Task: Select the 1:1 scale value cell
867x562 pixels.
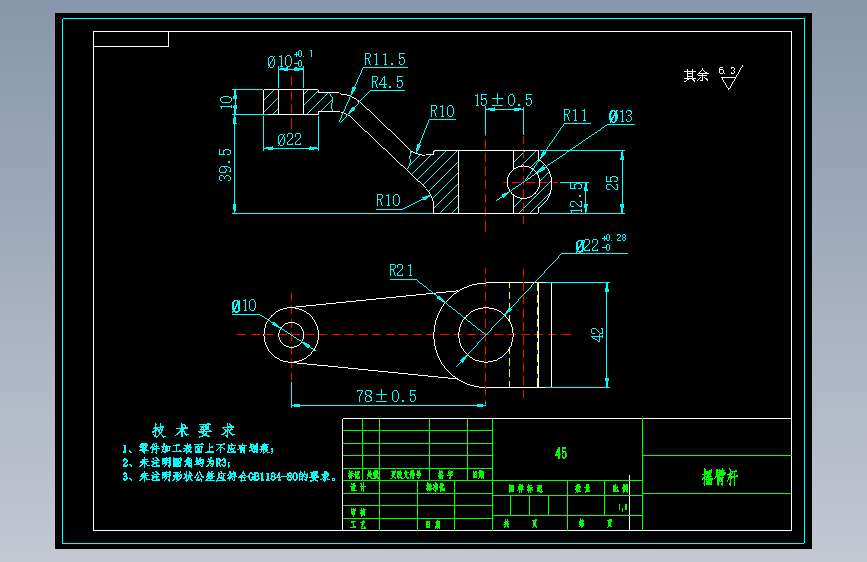Action: 622,506
